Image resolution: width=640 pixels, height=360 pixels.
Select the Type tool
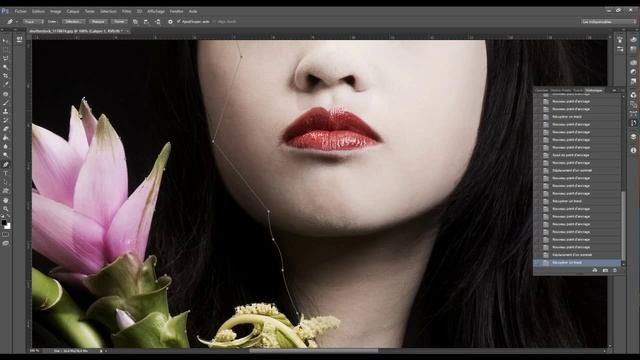pos(5,174)
